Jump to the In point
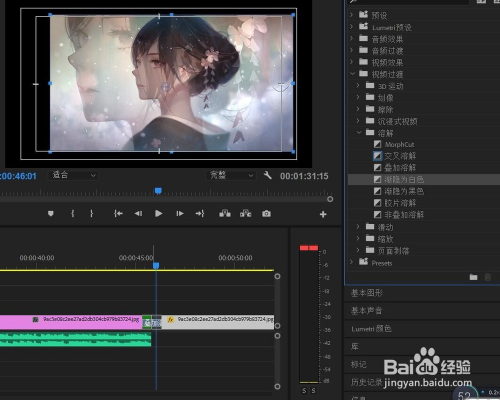The height and width of the screenshot is (400, 500). [118, 214]
